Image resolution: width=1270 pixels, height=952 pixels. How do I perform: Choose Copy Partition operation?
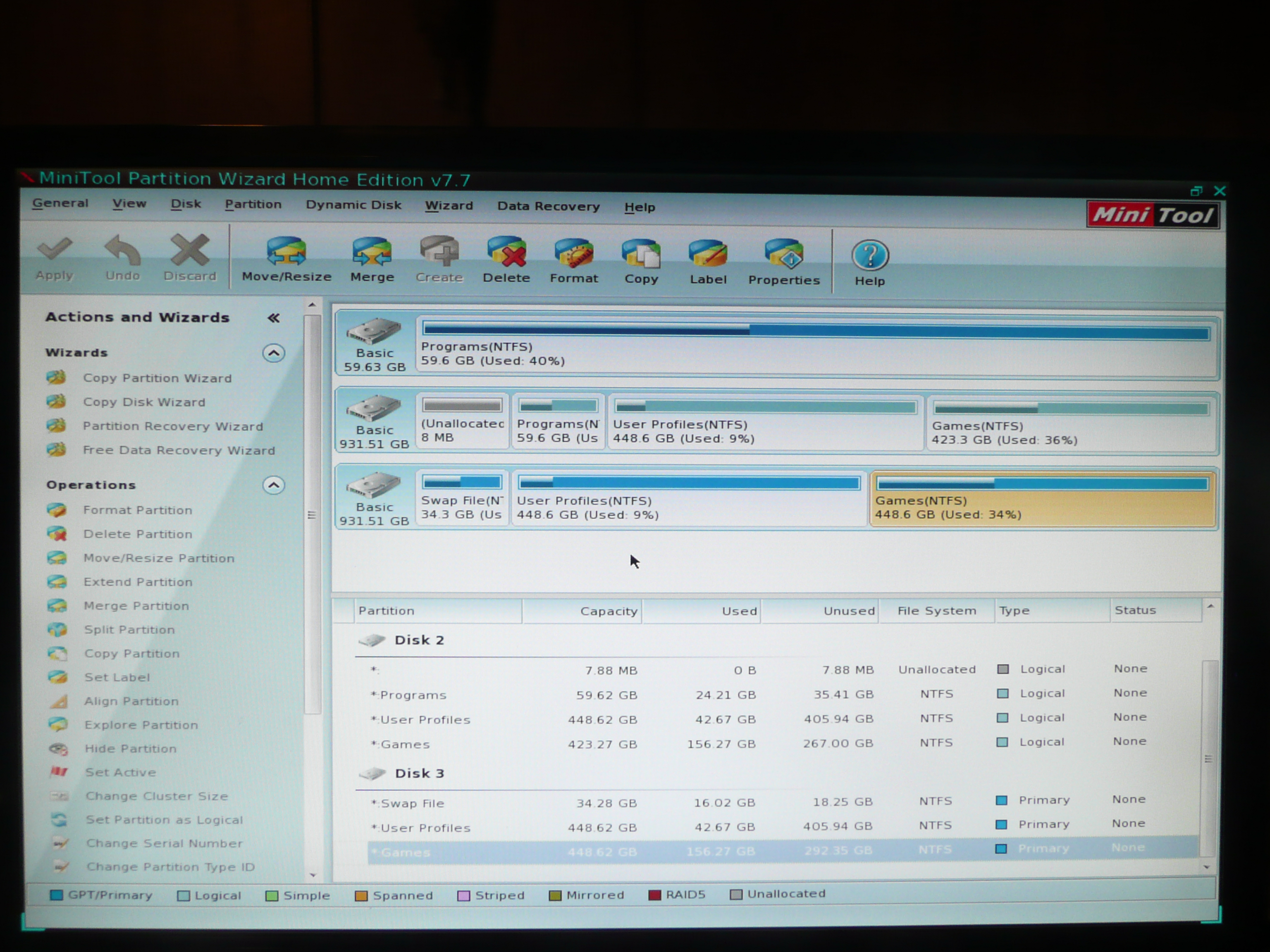point(131,654)
